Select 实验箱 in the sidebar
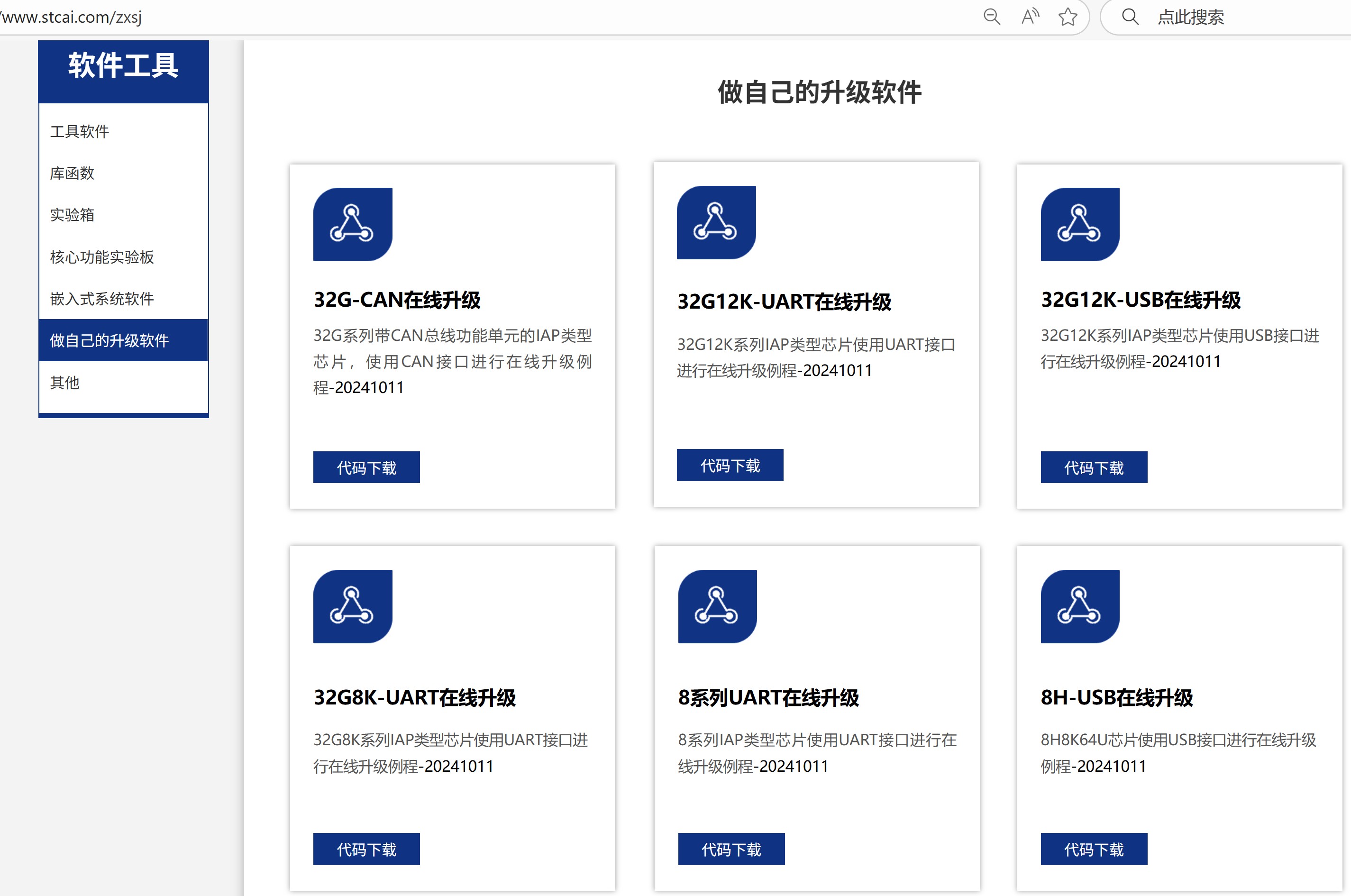Viewport: 1351px width, 896px height. tap(73, 215)
